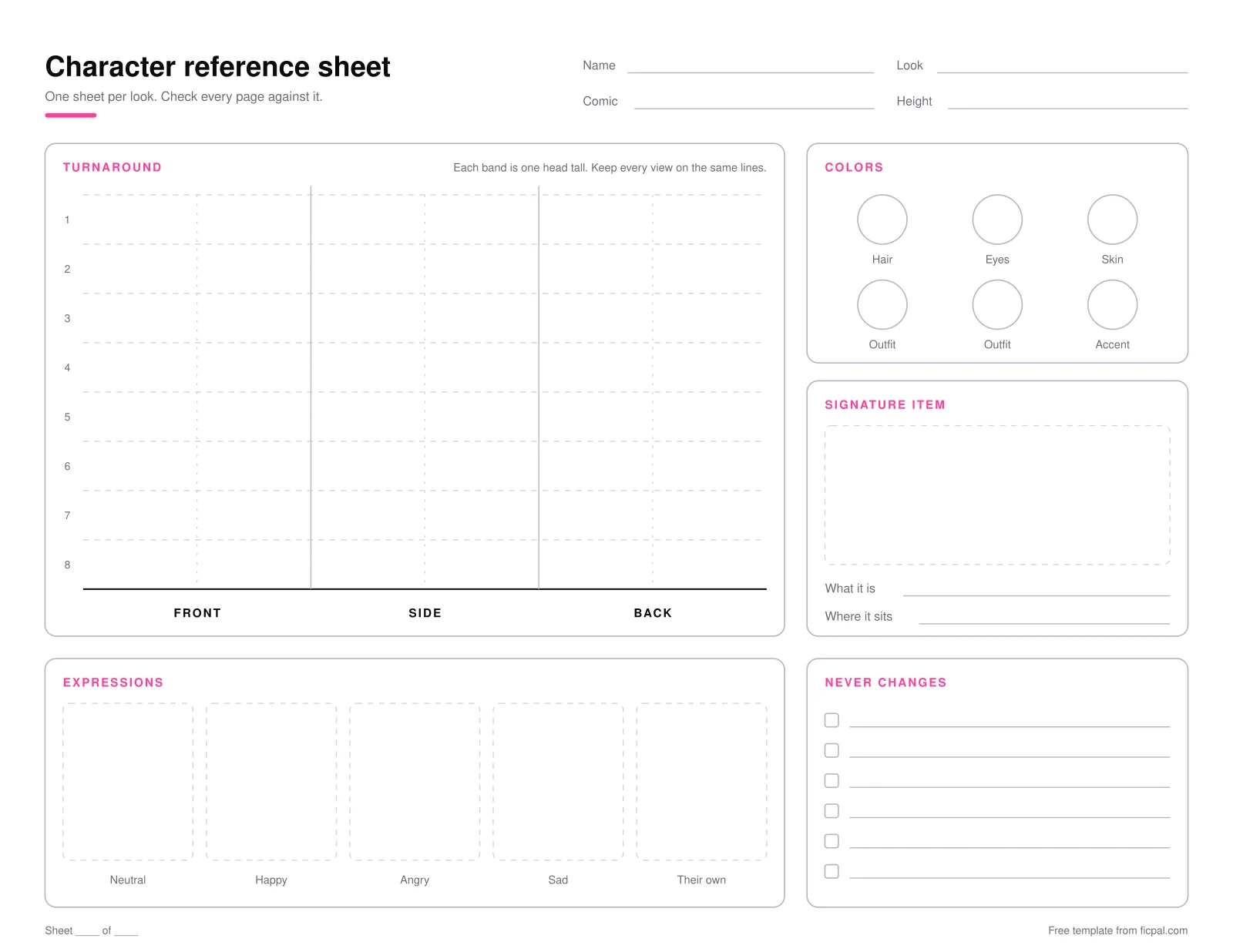
Task: Click the FRONT view label
Action: click(197, 613)
